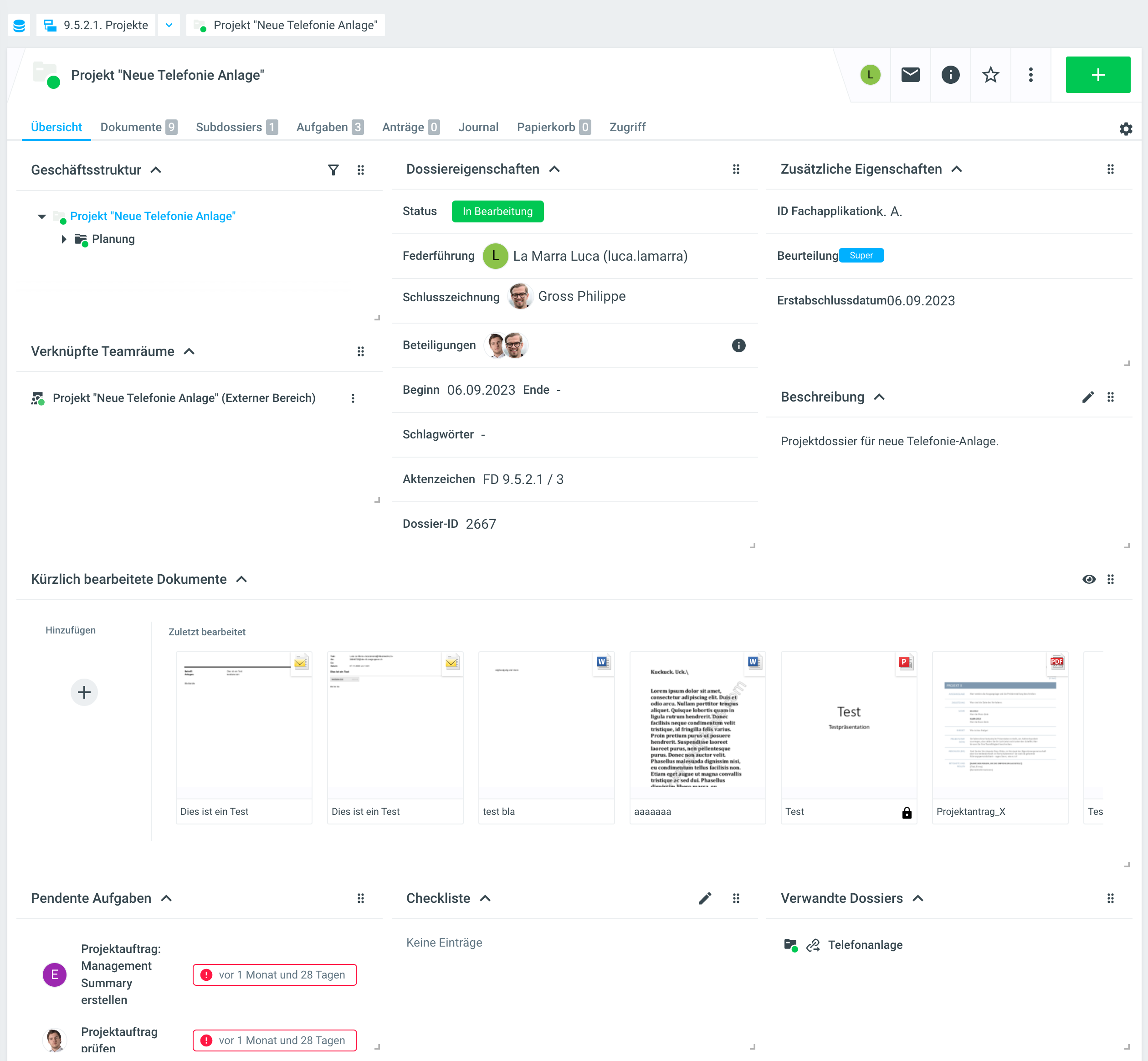The width and height of the screenshot is (1148, 1061).
Task: Open the three-dot more actions menu in header
Action: pos(1031,75)
